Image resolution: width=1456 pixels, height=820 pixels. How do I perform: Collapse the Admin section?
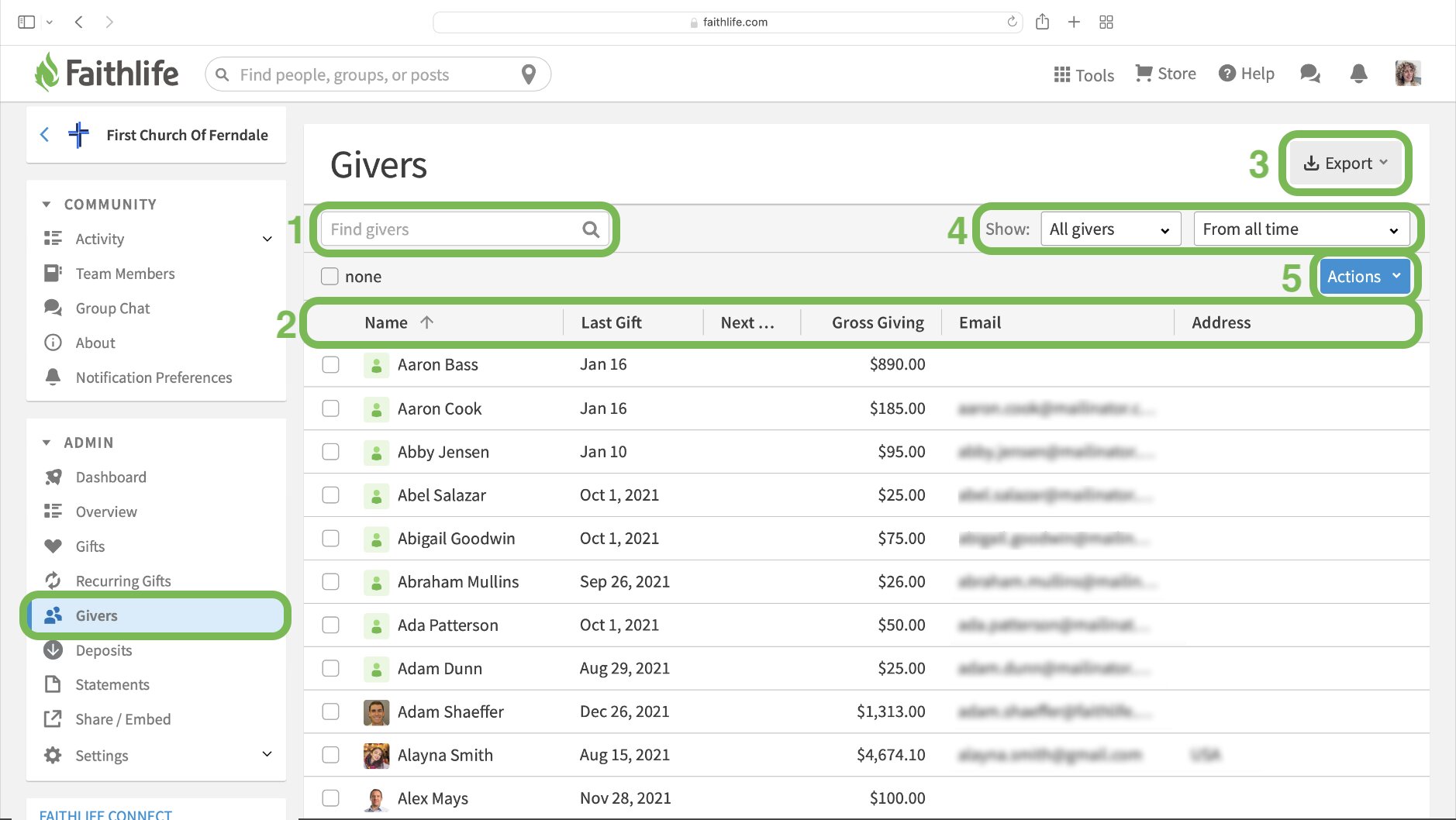tap(47, 443)
